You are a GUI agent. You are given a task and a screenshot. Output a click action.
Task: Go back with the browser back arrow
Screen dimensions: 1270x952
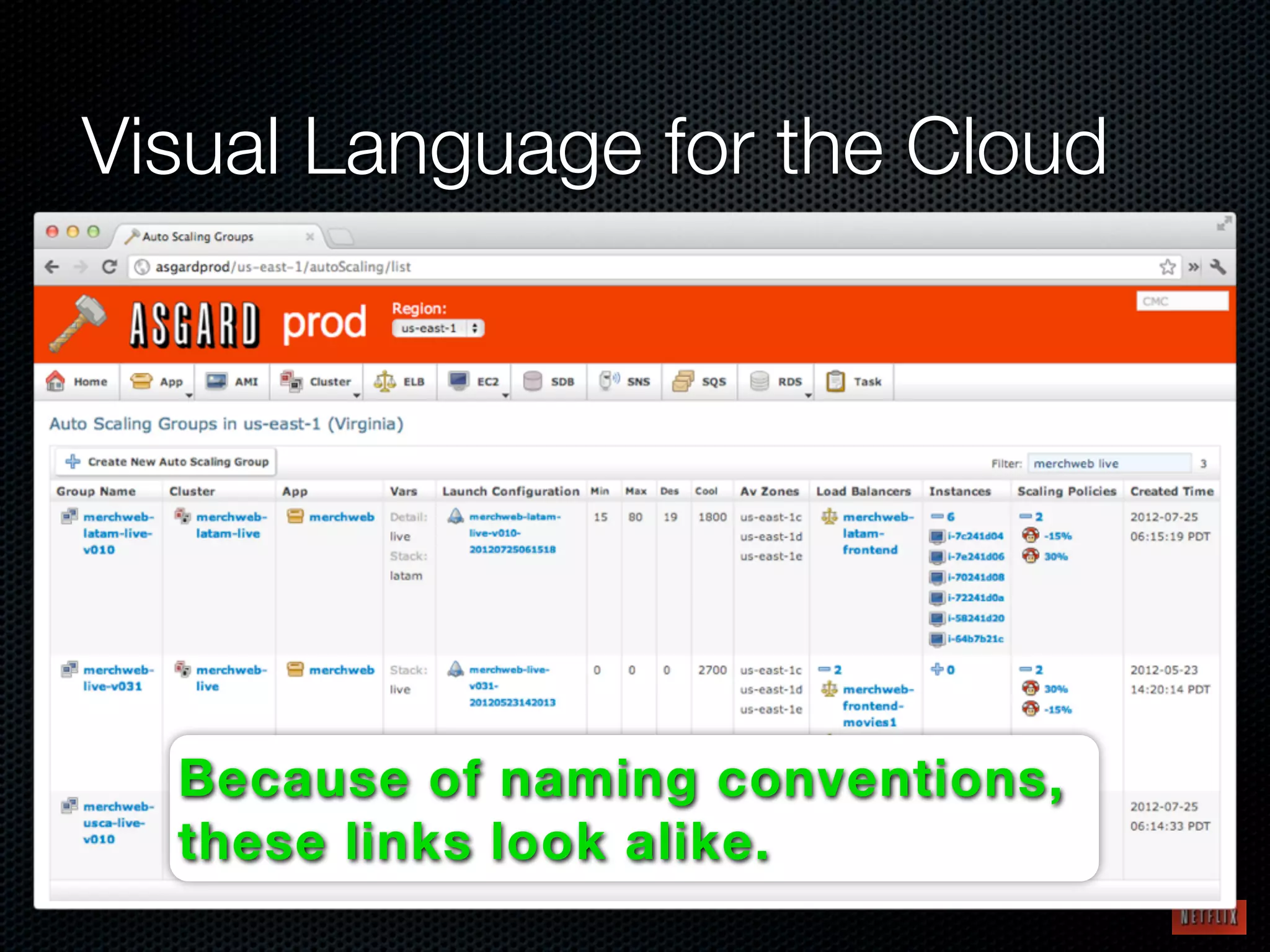53,267
